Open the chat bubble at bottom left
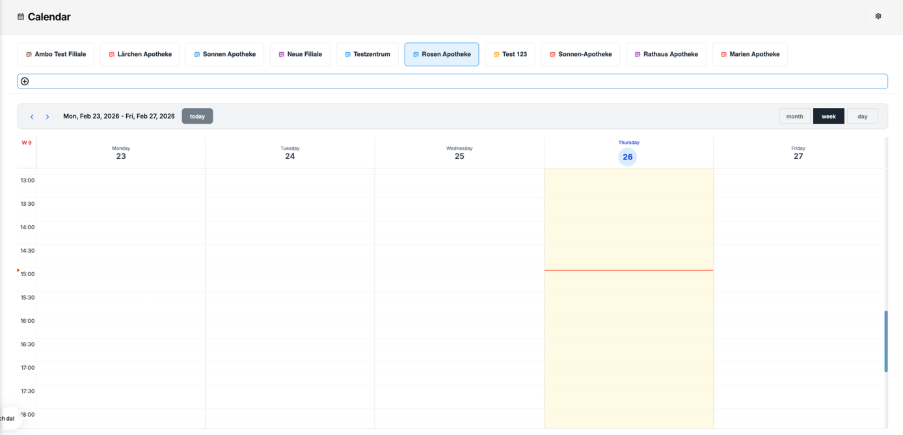Viewport: 903px width, 435px height. (x=9, y=418)
